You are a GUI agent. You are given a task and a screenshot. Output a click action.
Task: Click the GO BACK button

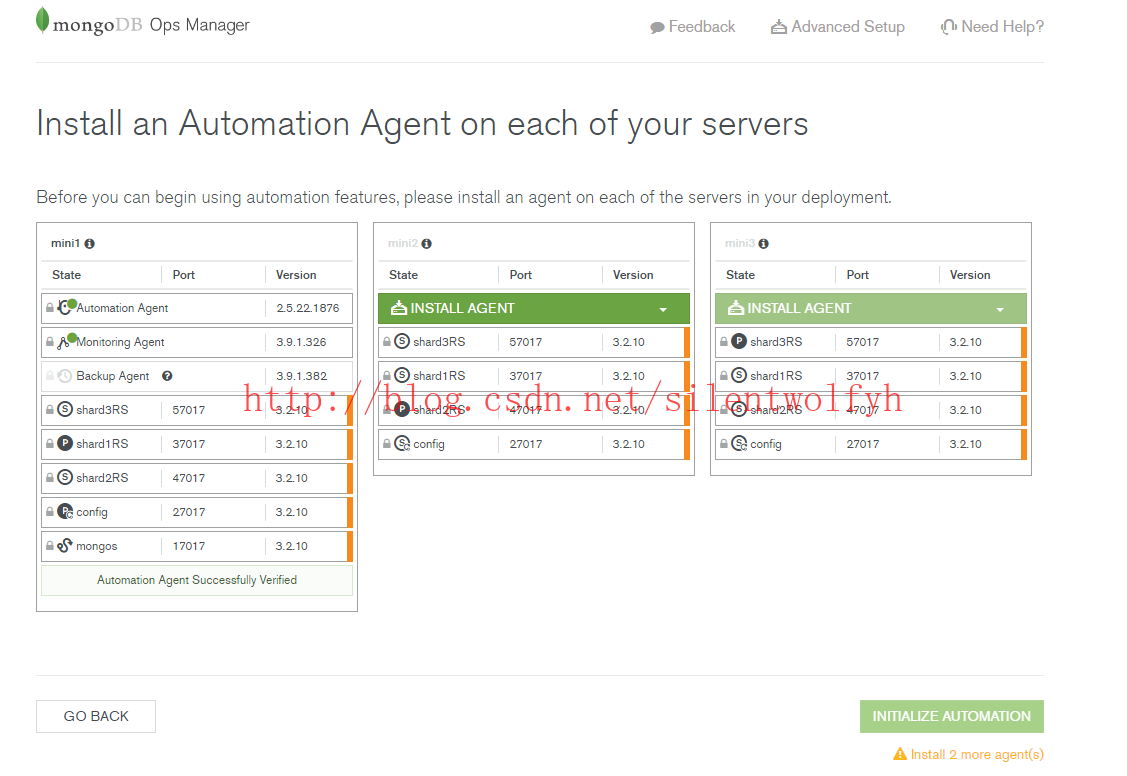96,716
